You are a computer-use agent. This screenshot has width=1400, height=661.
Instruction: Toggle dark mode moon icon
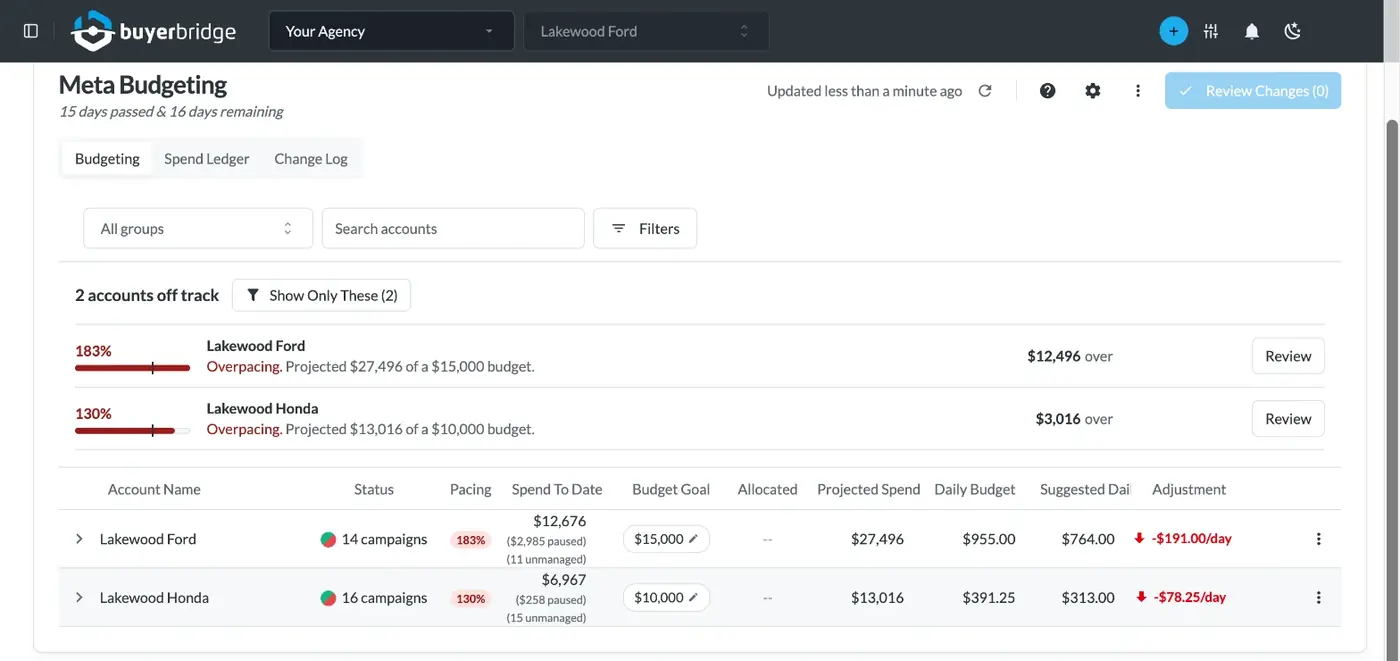[x=1292, y=31]
